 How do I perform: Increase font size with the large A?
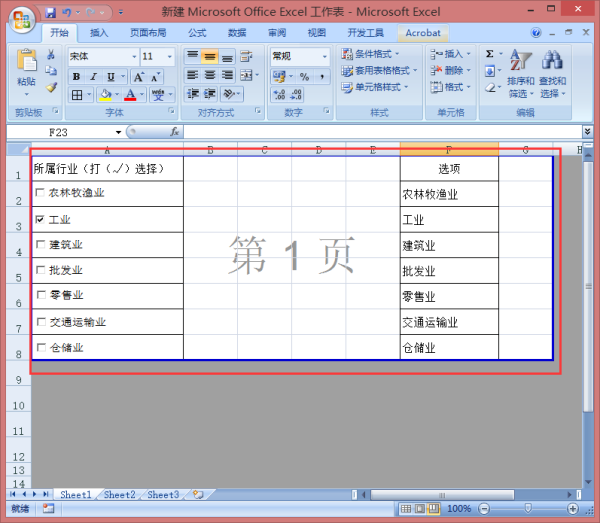pos(139,77)
